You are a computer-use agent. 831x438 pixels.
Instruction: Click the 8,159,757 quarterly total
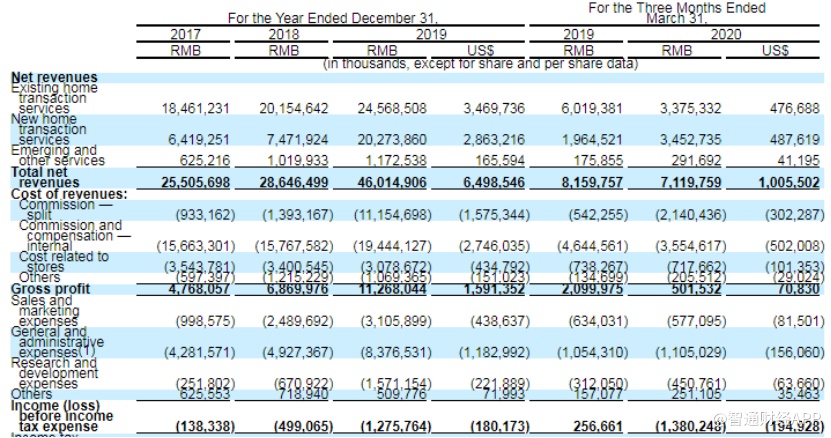pyautogui.click(x=592, y=183)
